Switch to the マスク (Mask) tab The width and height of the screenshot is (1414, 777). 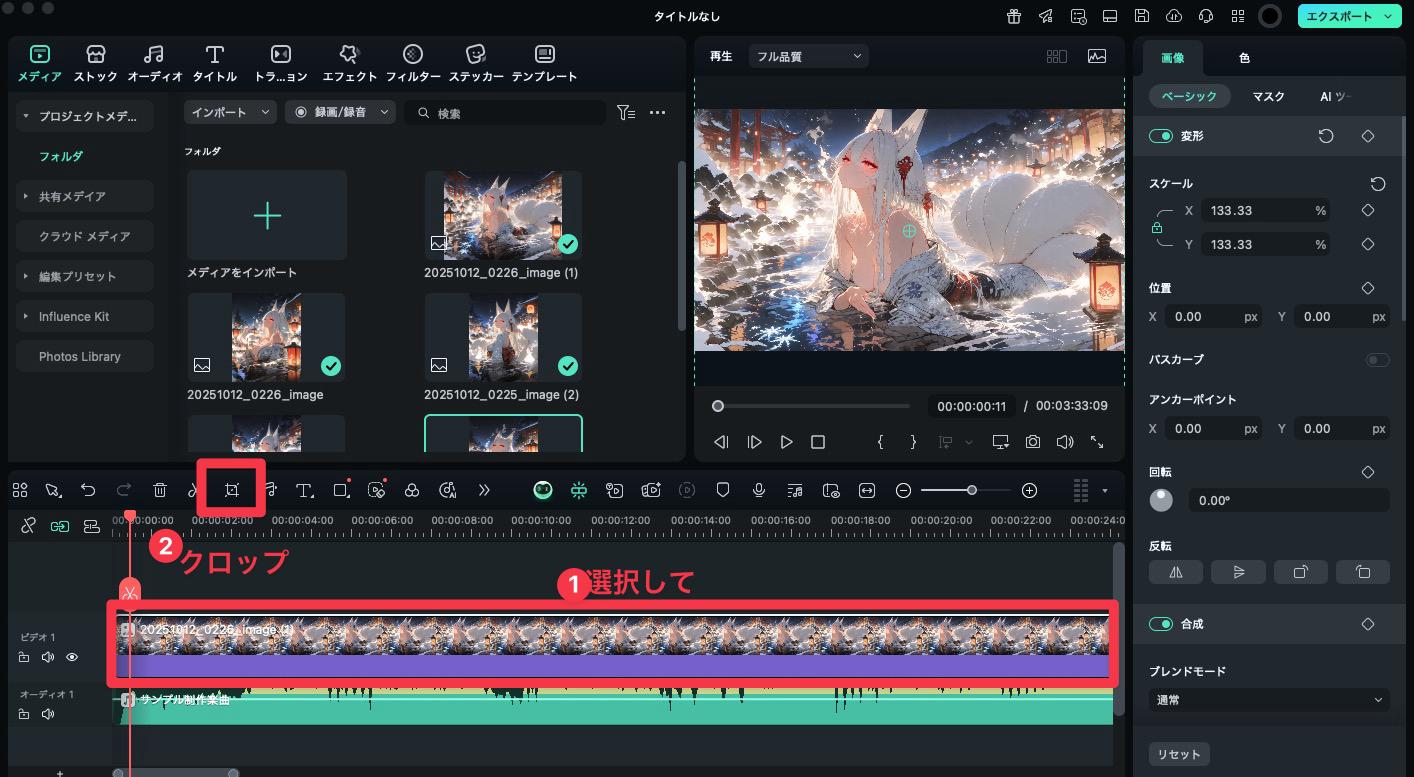coord(1268,97)
